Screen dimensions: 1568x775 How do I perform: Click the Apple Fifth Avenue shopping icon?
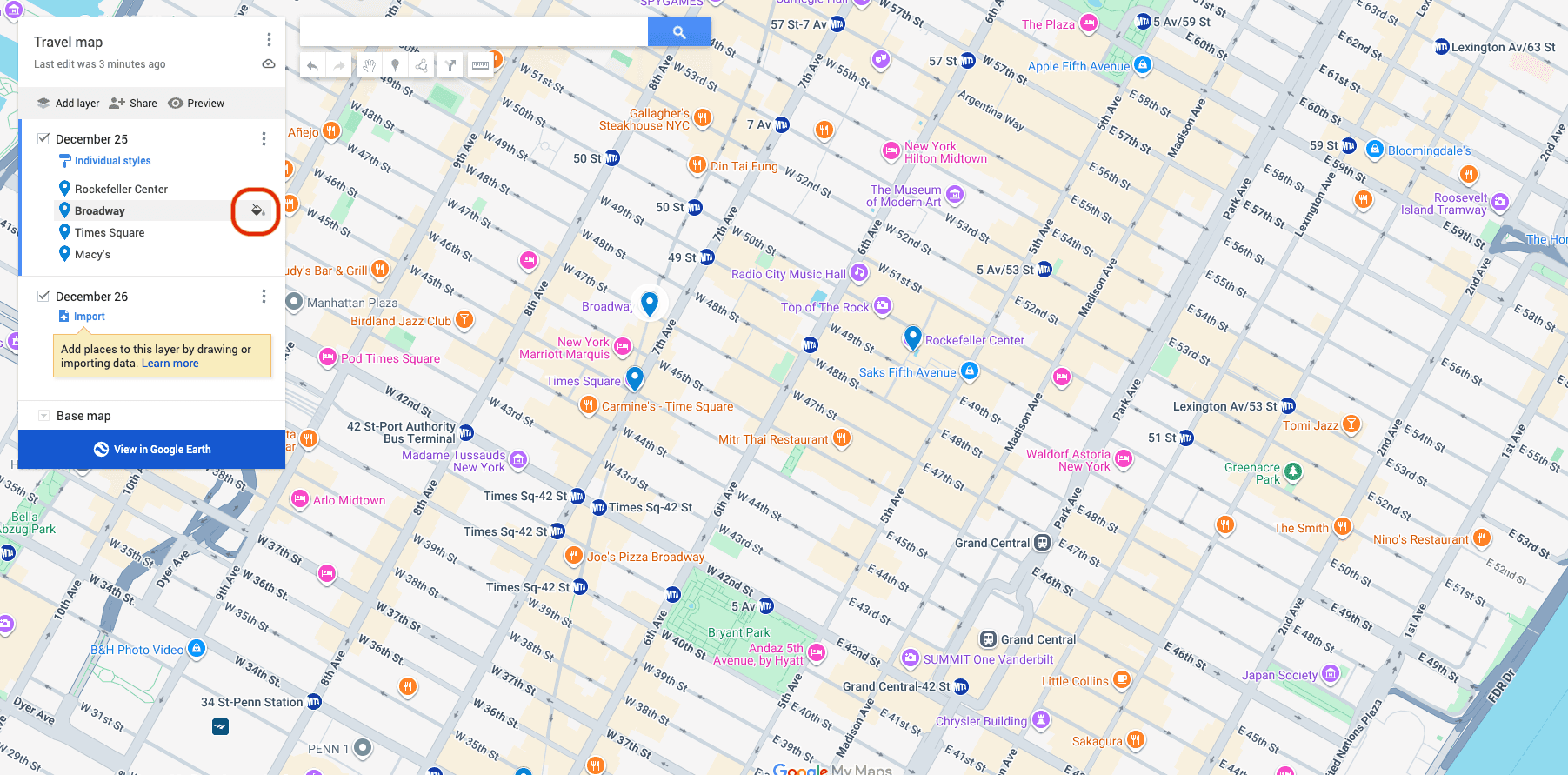coord(1143,65)
